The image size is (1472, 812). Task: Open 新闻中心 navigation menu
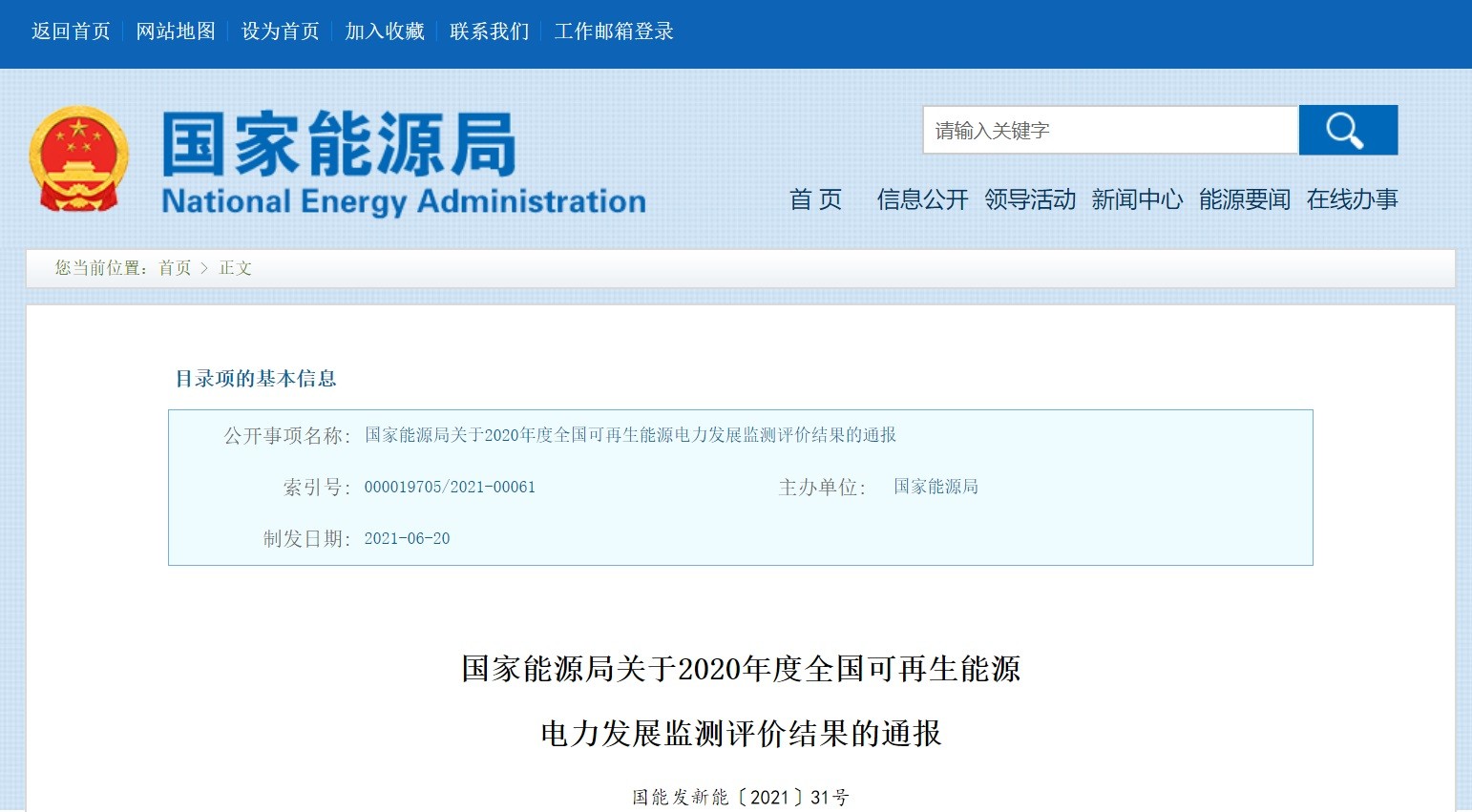pyautogui.click(x=1137, y=199)
